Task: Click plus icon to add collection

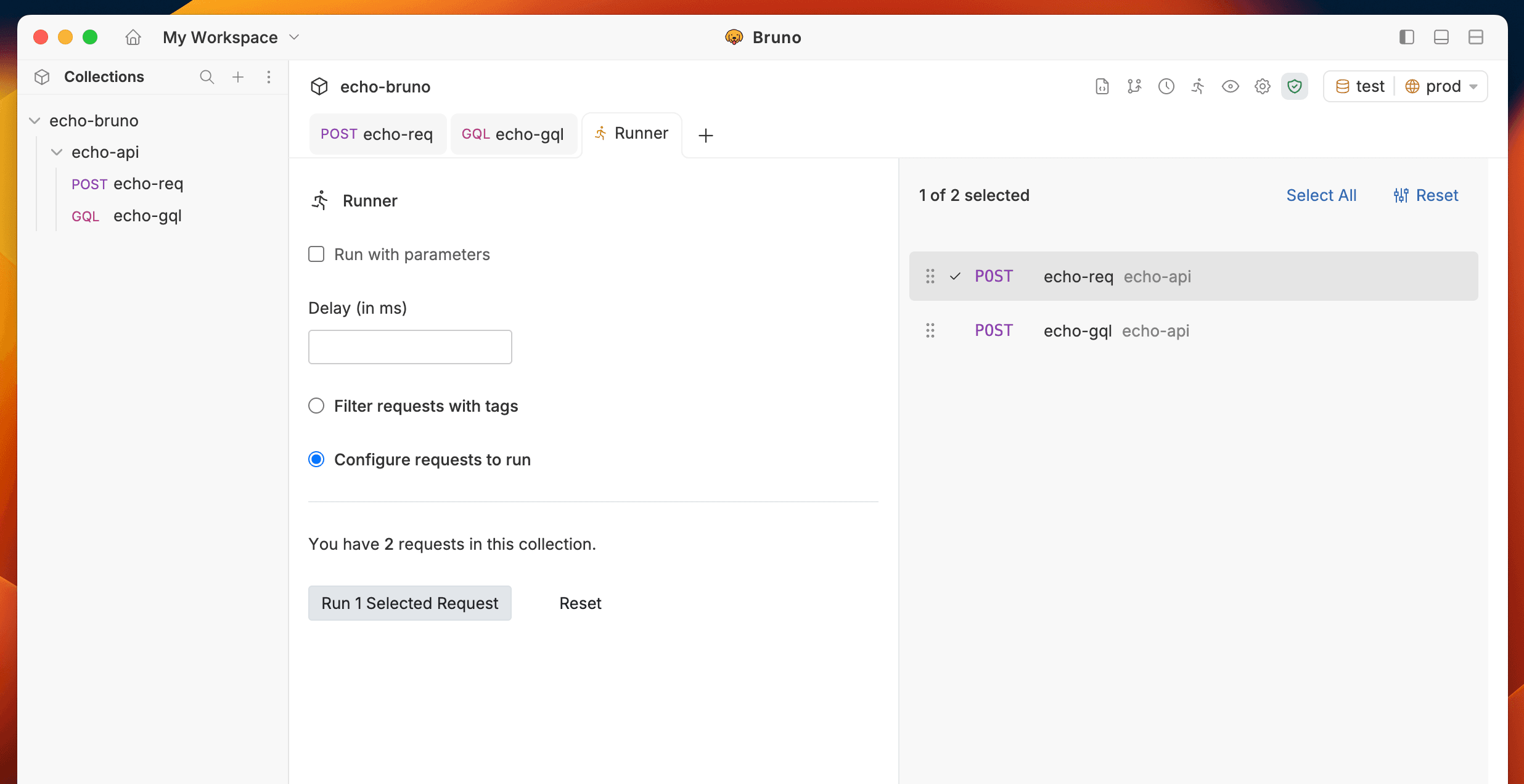Action: pos(238,77)
